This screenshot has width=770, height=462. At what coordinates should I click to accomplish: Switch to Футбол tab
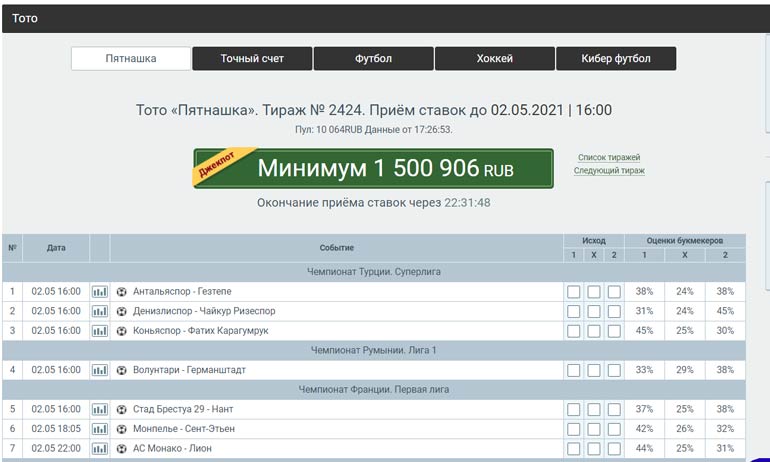point(374,58)
